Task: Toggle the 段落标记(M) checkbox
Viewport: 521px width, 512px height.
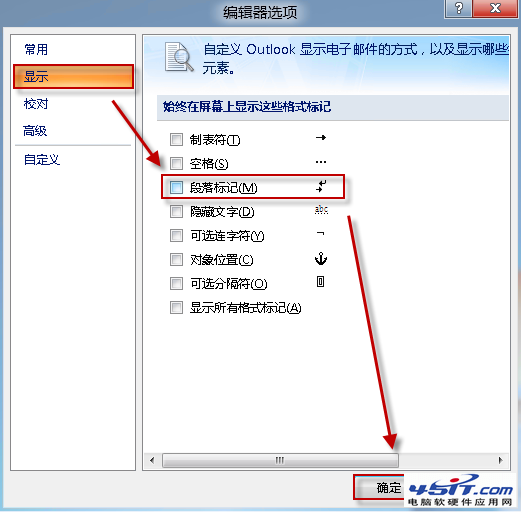Action: click(x=176, y=187)
